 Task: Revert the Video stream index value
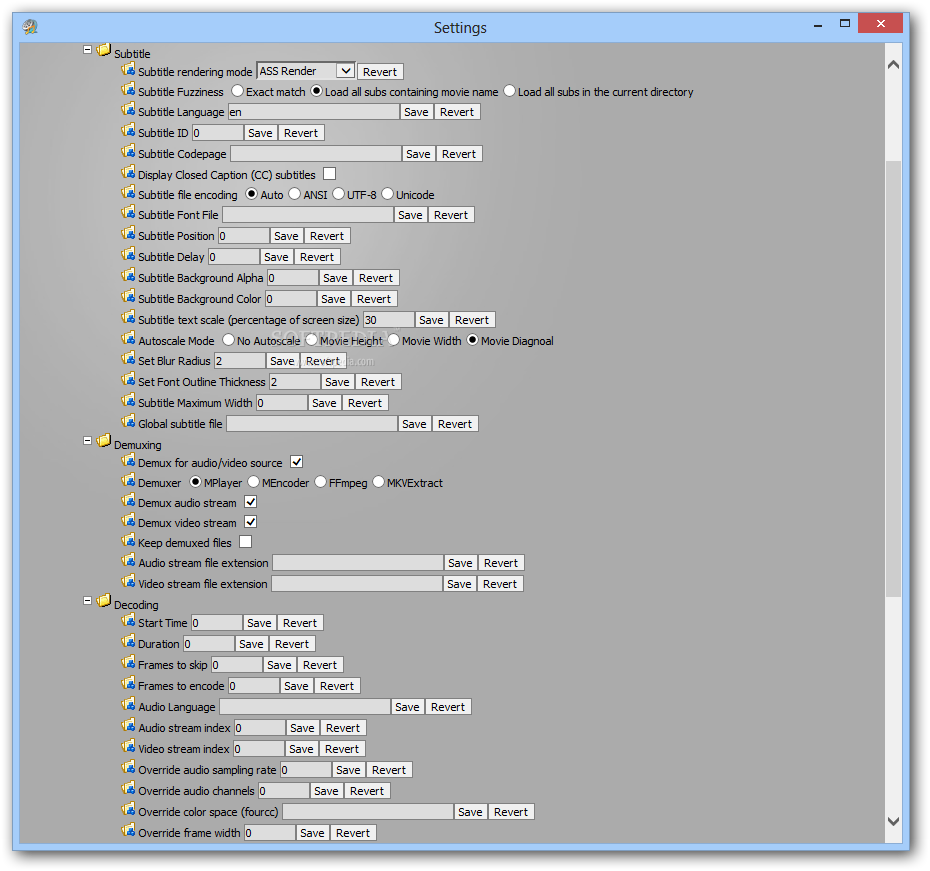coord(342,749)
